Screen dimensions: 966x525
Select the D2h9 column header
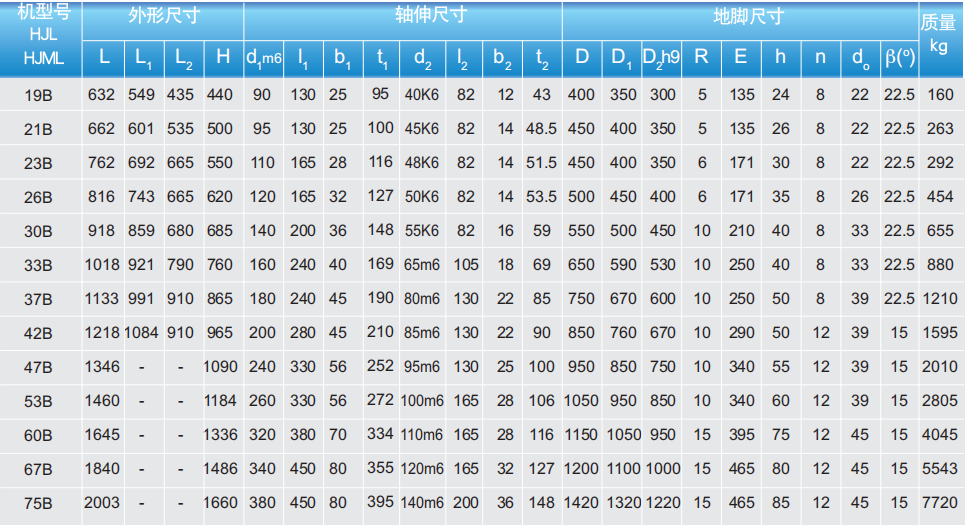(x=661, y=57)
